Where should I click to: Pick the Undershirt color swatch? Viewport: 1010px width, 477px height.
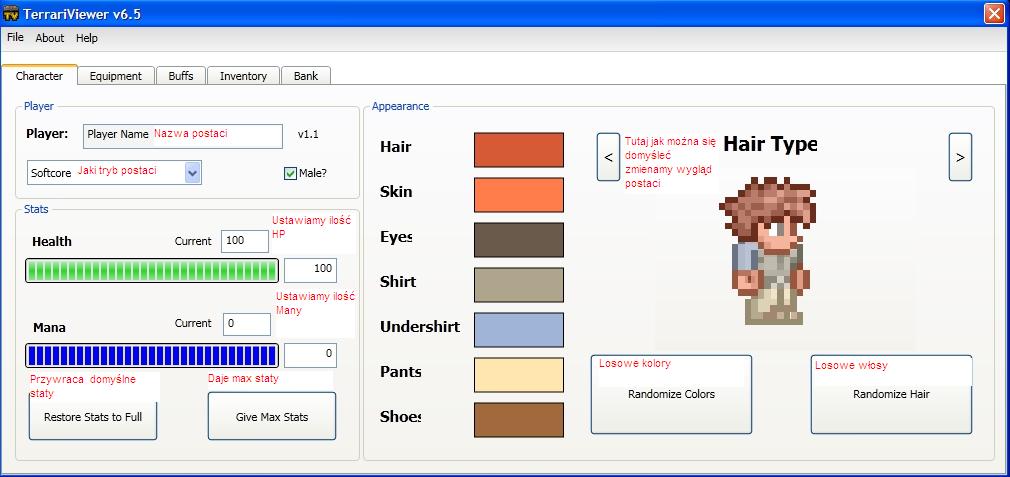(x=519, y=330)
